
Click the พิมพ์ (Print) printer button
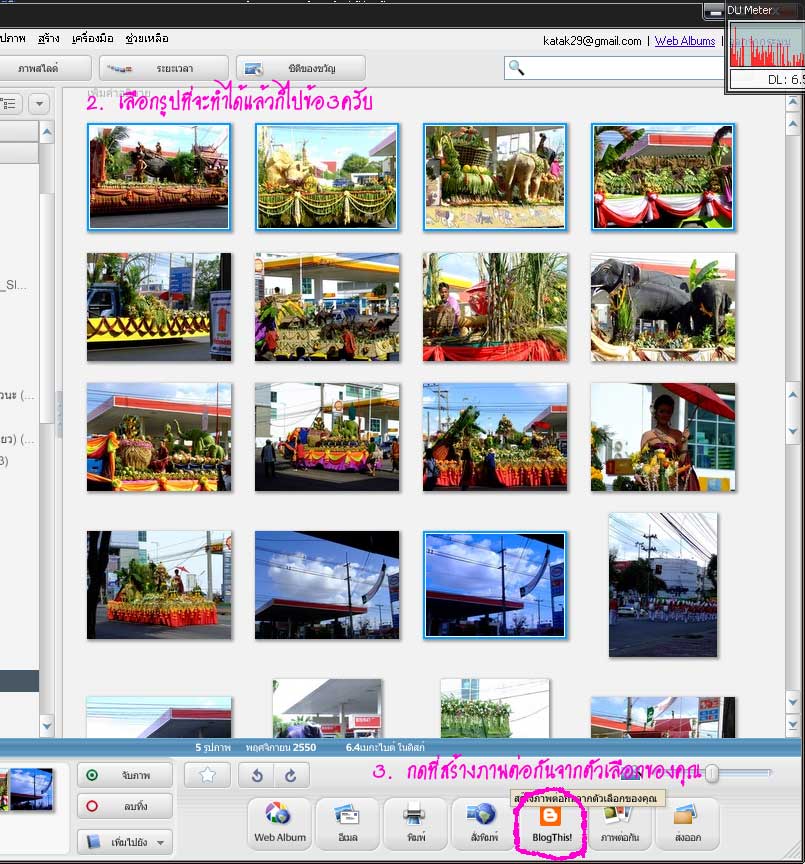pos(415,823)
